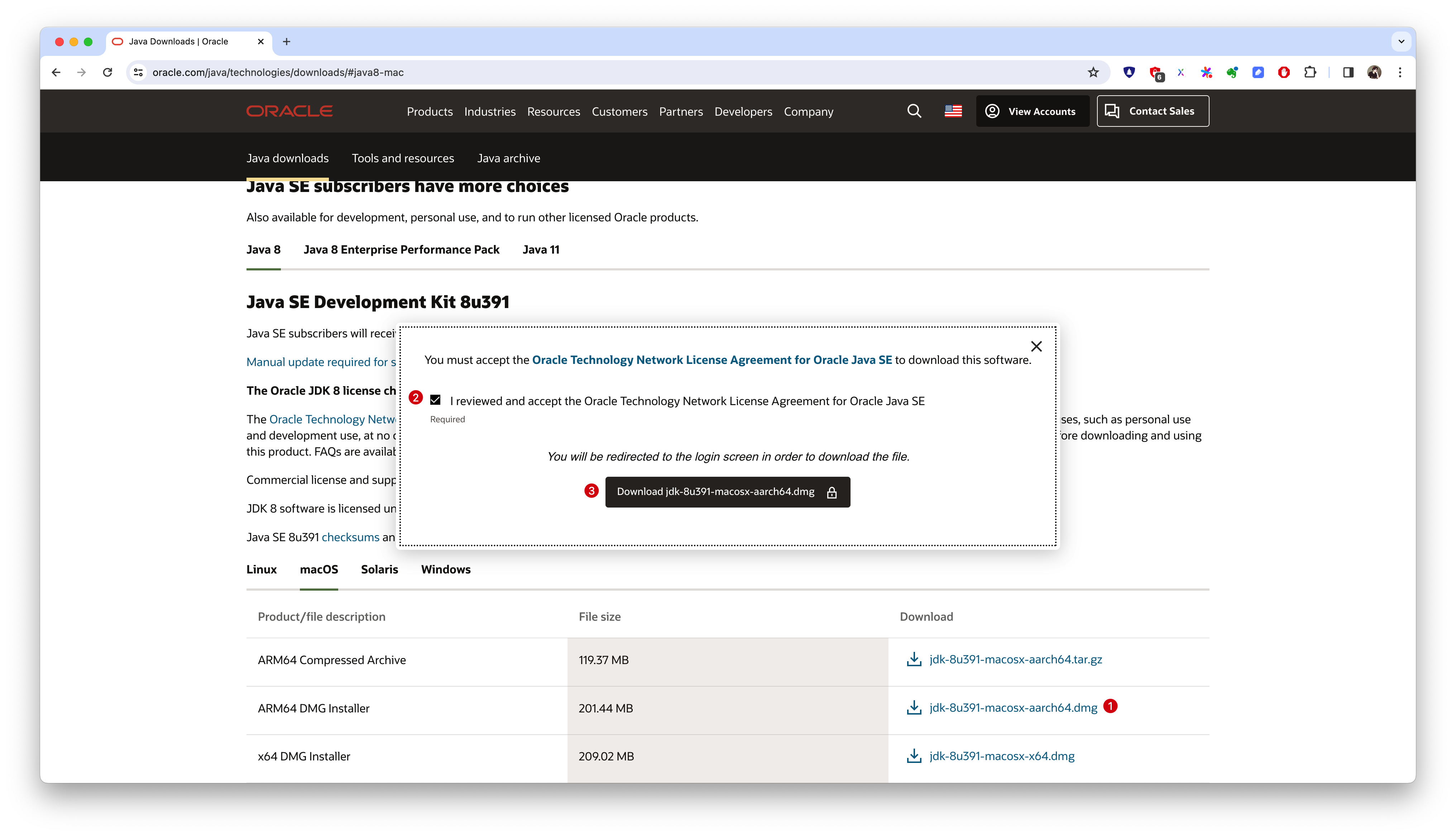Image resolution: width=1456 pixels, height=836 pixels.
Task: Open Manual update required link
Action: tap(321, 362)
